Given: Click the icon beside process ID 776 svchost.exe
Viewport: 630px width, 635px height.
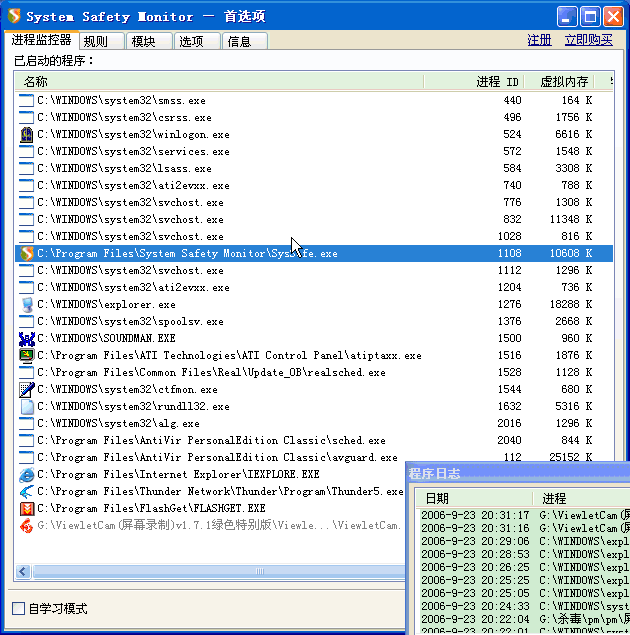Looking at the screenshot, I should coord(26,202).
